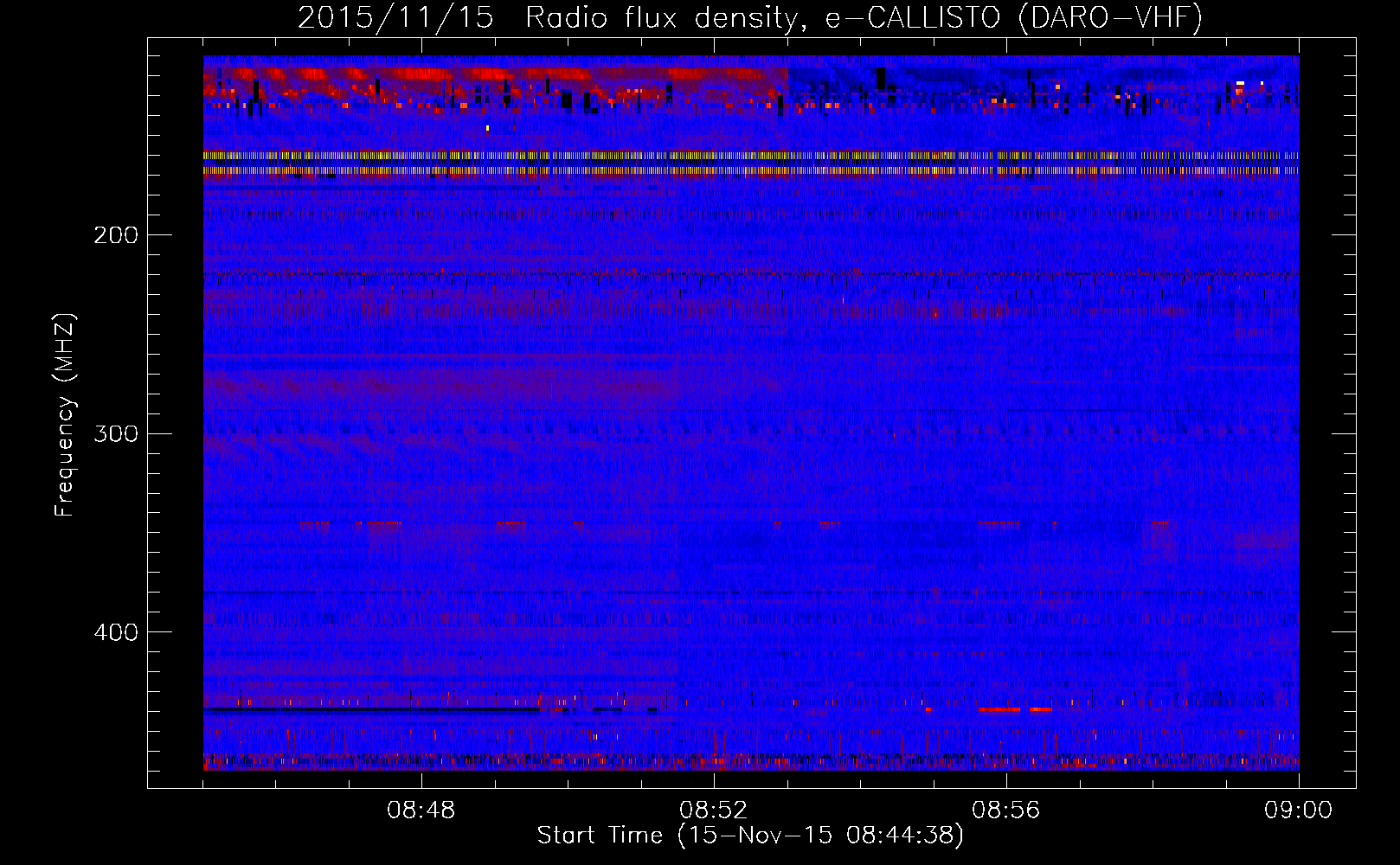Click the 08:52 time tick label
The image size is (1400, 865).
coord(714,811)
